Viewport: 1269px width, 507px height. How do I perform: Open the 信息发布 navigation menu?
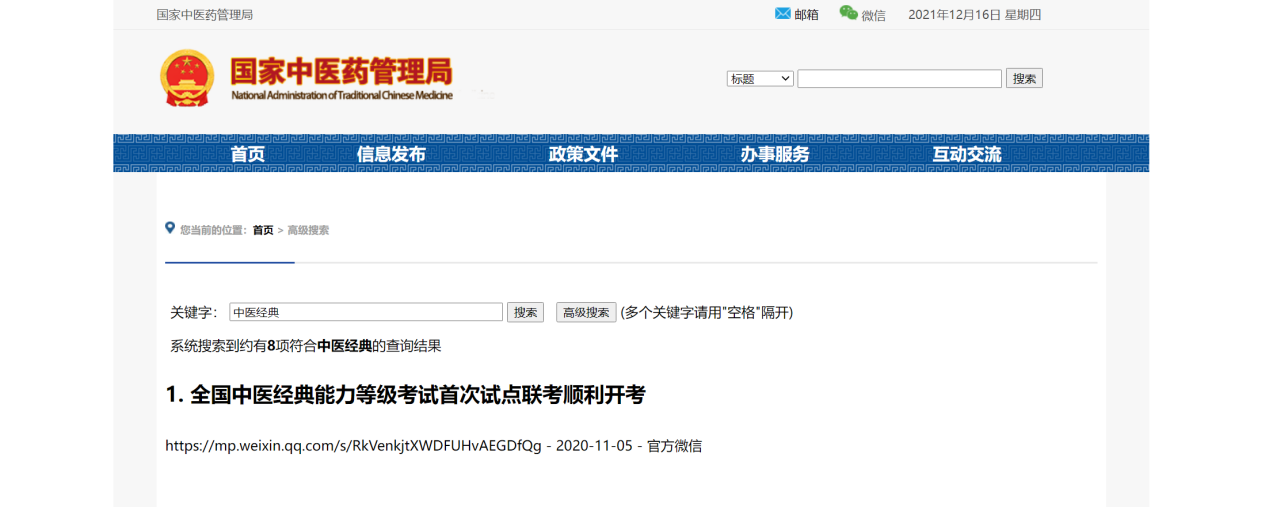391,154
